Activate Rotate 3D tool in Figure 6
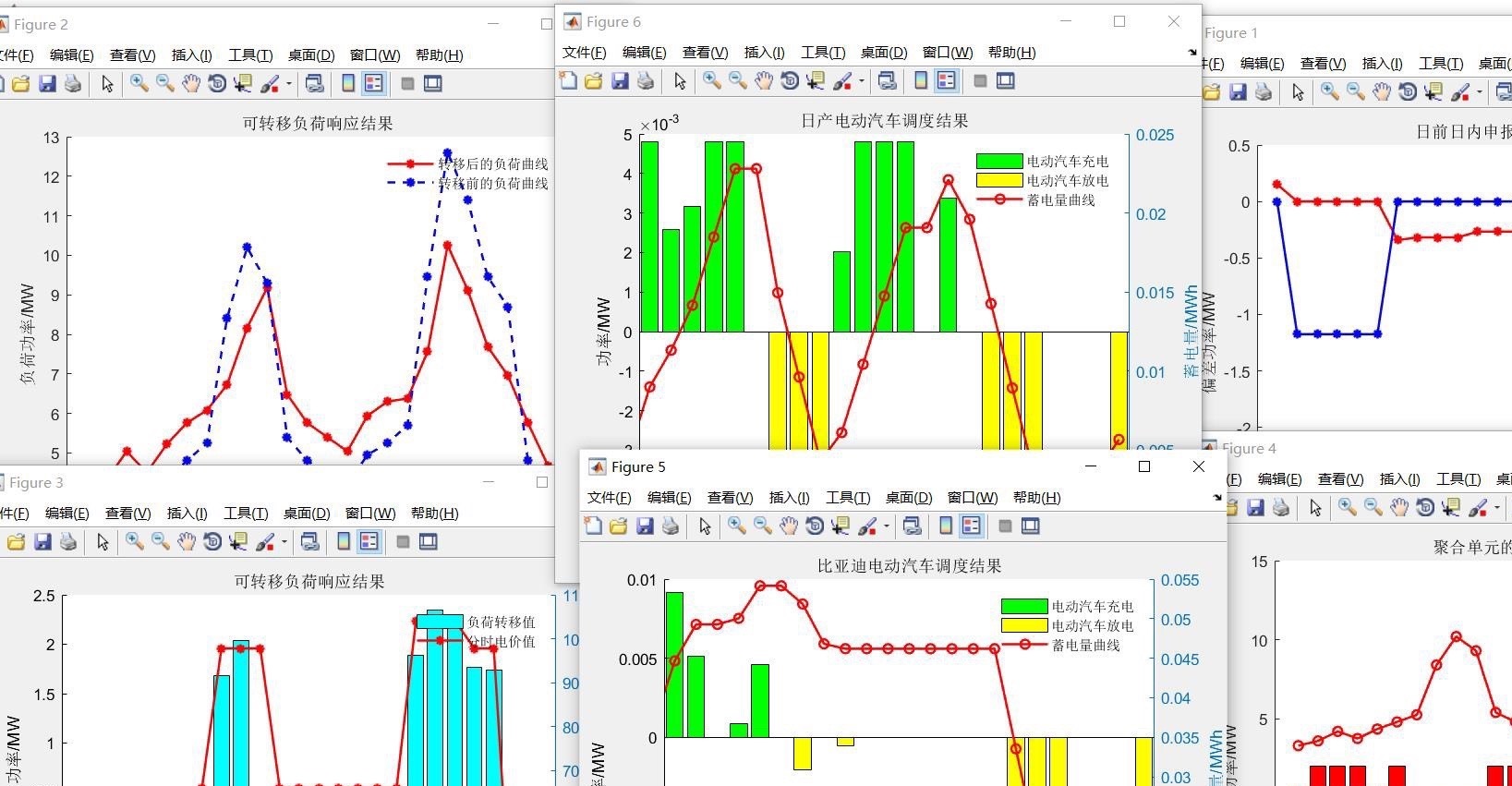The image size is (1512, 786). pyautogui.click(x=790, y=81)
